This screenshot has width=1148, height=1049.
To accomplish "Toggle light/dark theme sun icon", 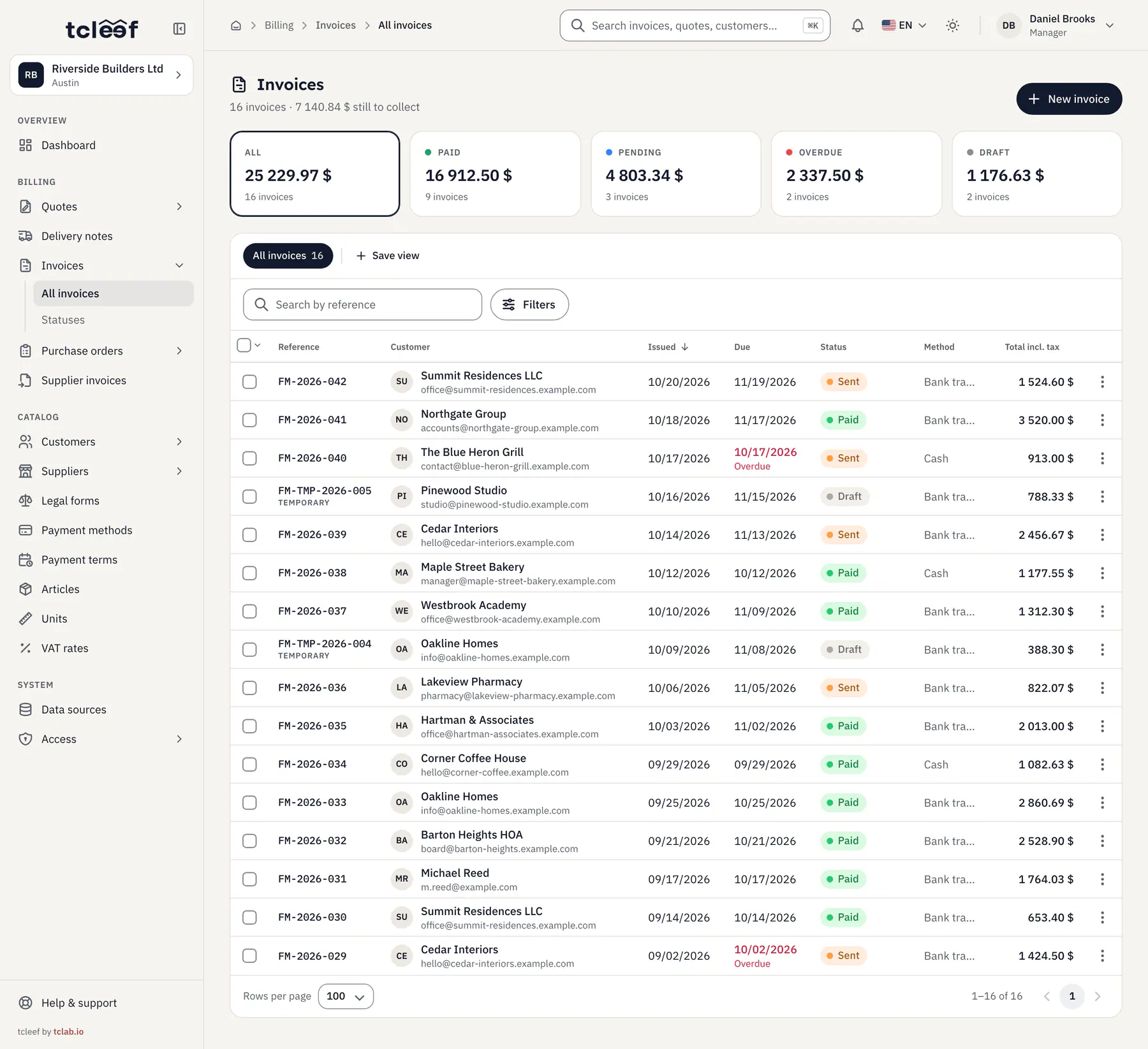I will pyautogui.click(x=952, y=26).
